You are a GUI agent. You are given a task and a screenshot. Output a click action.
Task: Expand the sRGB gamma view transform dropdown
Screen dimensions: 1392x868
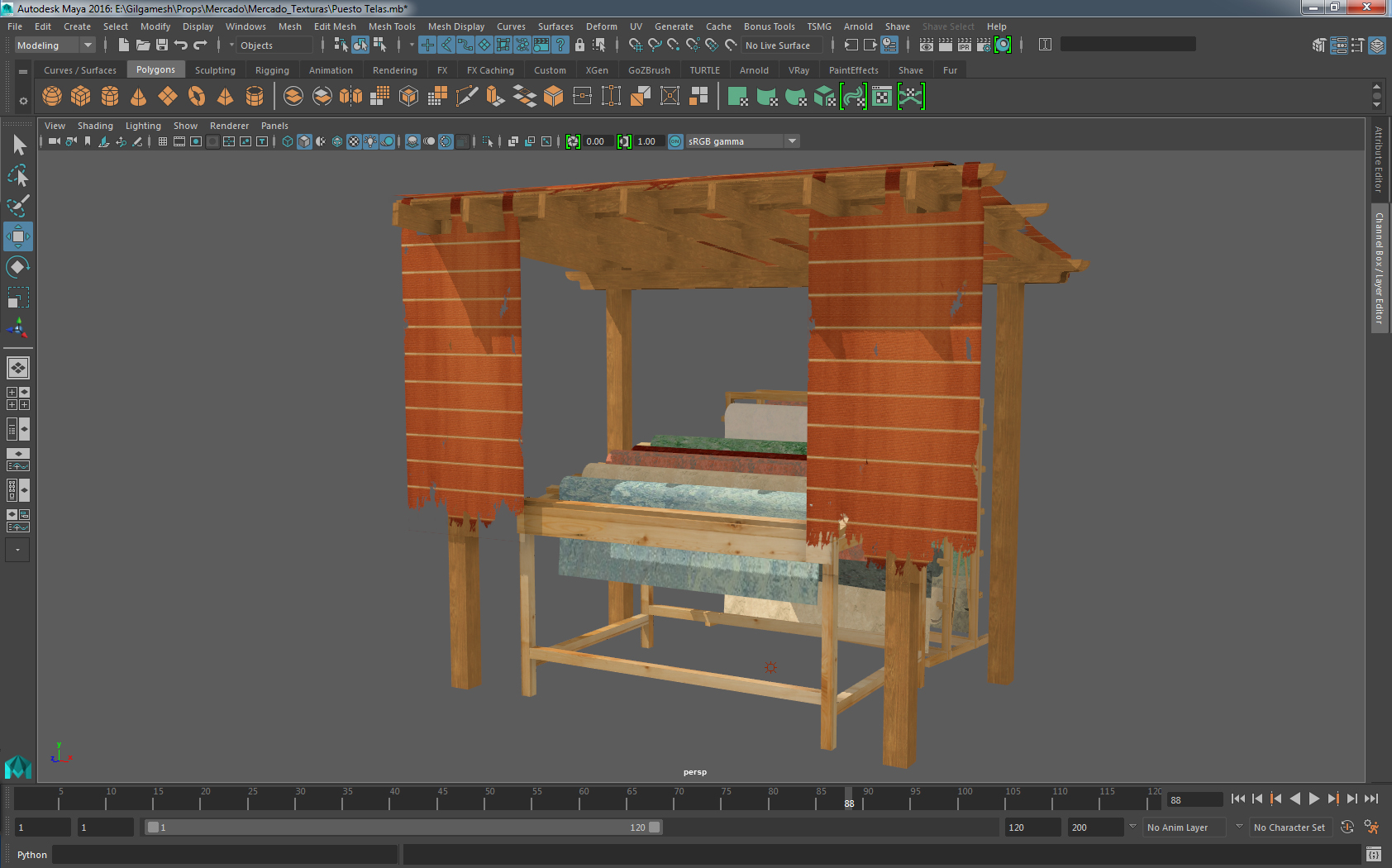(x=792, y=141)
